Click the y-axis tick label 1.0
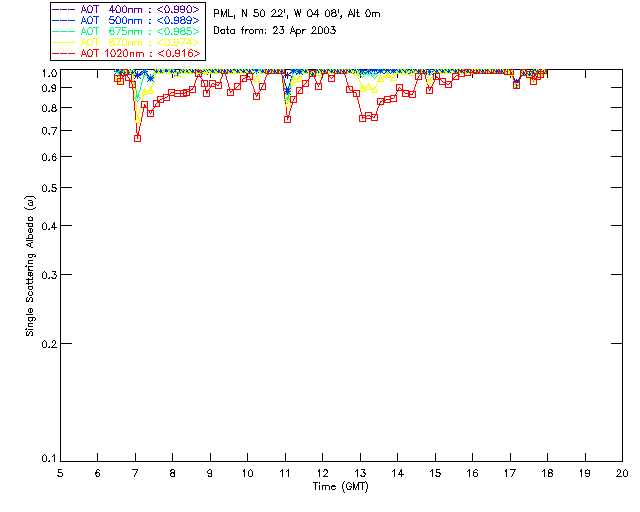This screenshot has height=512, width=640. click(49, 73)
